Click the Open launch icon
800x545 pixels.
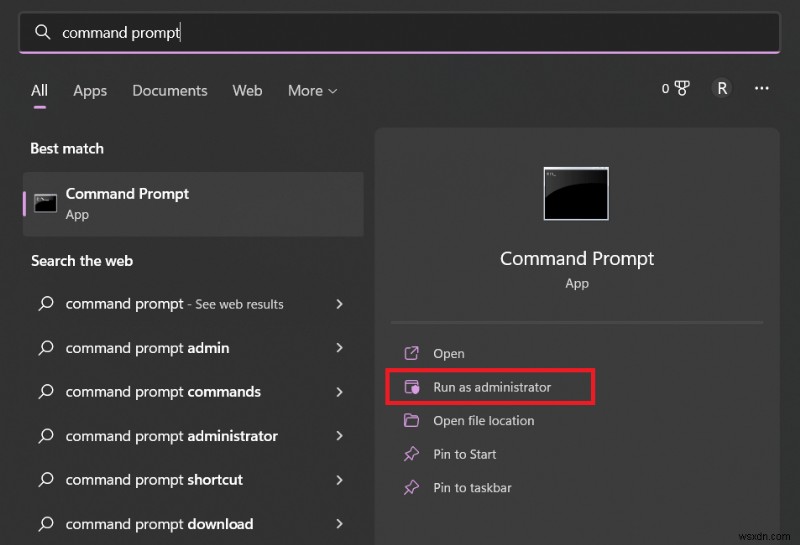tap(411, 353)
